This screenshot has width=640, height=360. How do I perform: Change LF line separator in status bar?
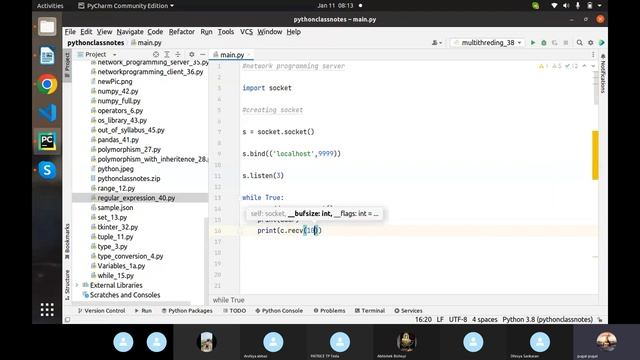(440, 320)
